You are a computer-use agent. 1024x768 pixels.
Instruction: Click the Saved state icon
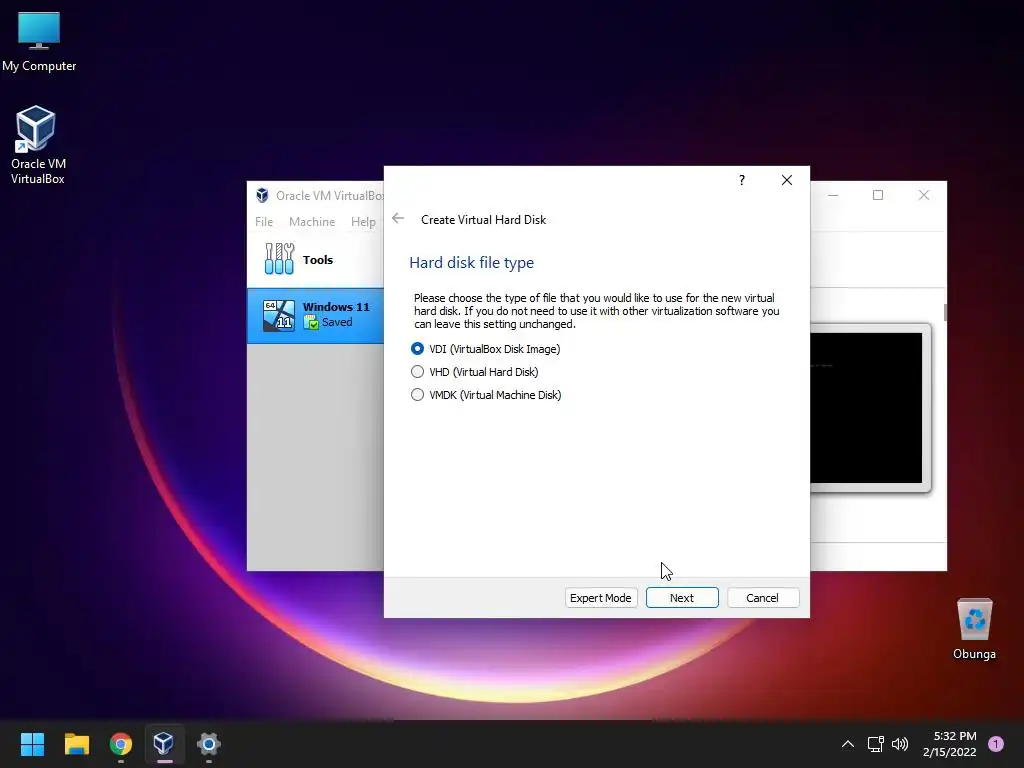click(x=312, y=322)
